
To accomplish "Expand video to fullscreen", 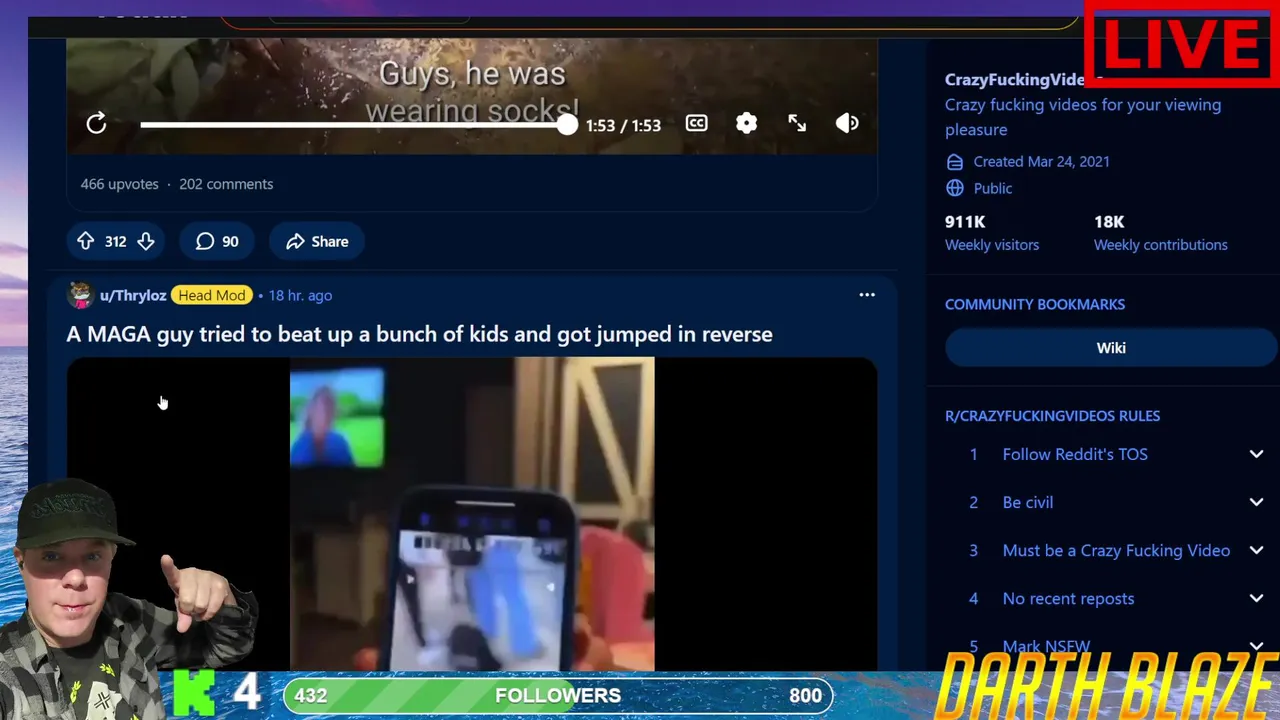I will (x=797, y=123).
